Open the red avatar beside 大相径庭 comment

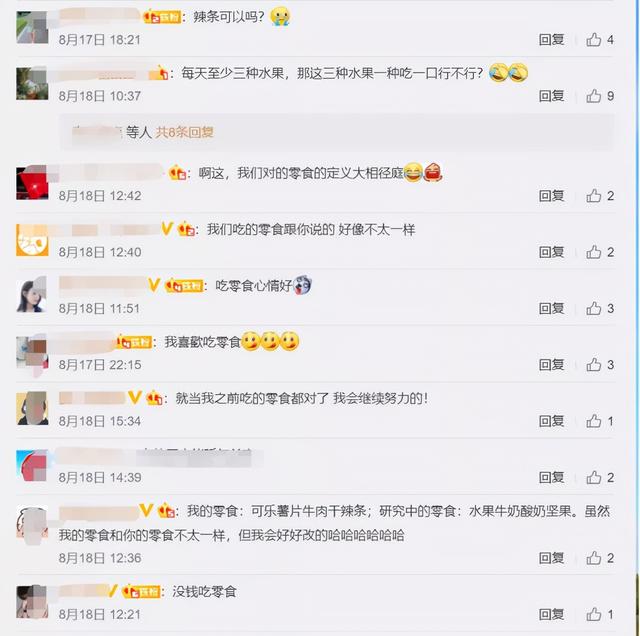(x=32, y=183)
